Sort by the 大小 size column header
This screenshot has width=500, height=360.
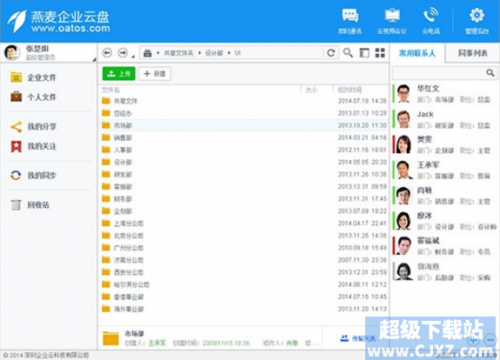tap(312, 90)
